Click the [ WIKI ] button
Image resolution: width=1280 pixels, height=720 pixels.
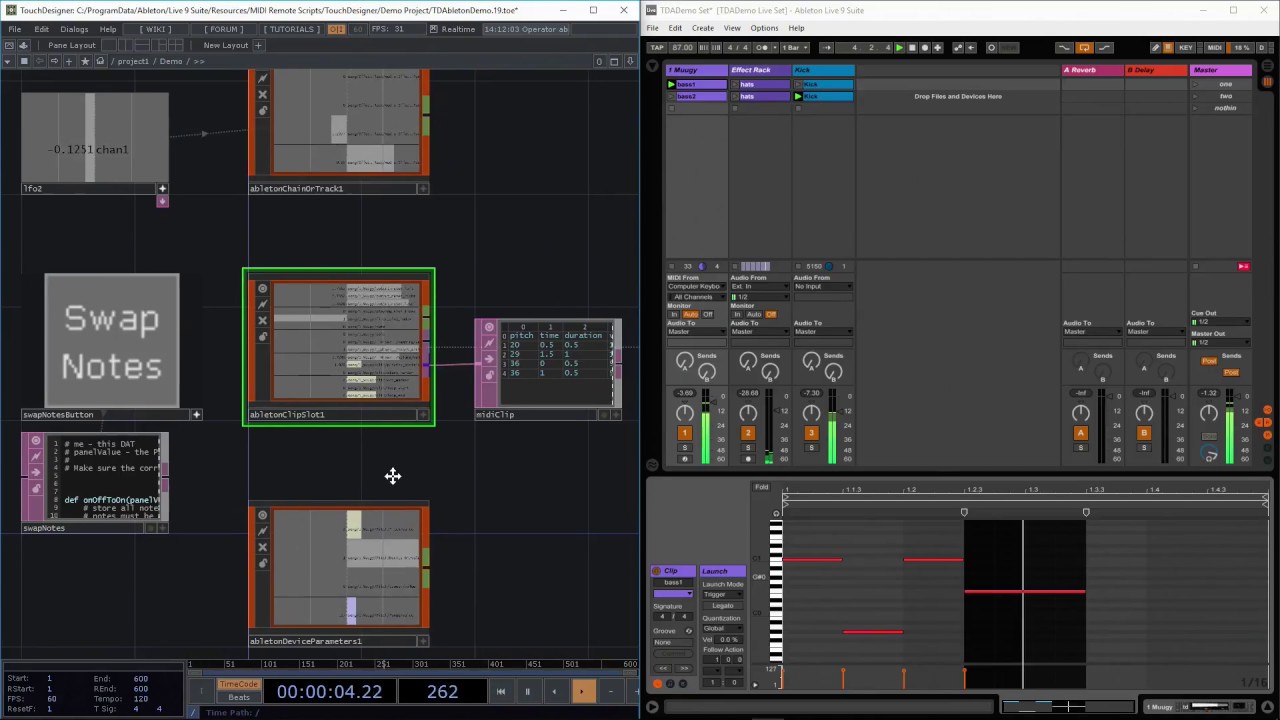(x=155, y=29)
